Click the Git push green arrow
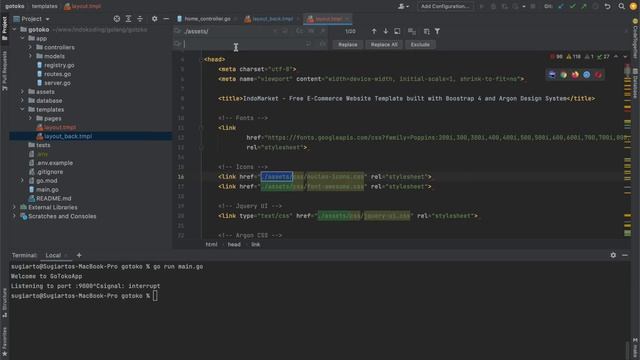 pyautogui.click(x=584, y=7)
